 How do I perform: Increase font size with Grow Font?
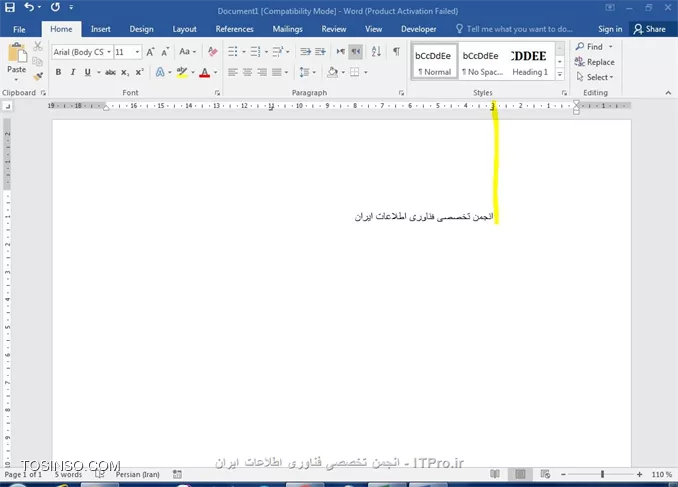tap(150, 52)
